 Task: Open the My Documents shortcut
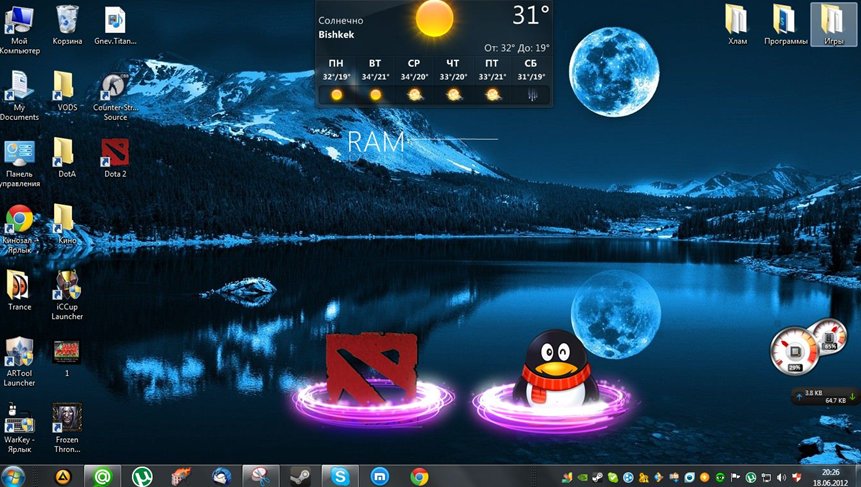19,95
